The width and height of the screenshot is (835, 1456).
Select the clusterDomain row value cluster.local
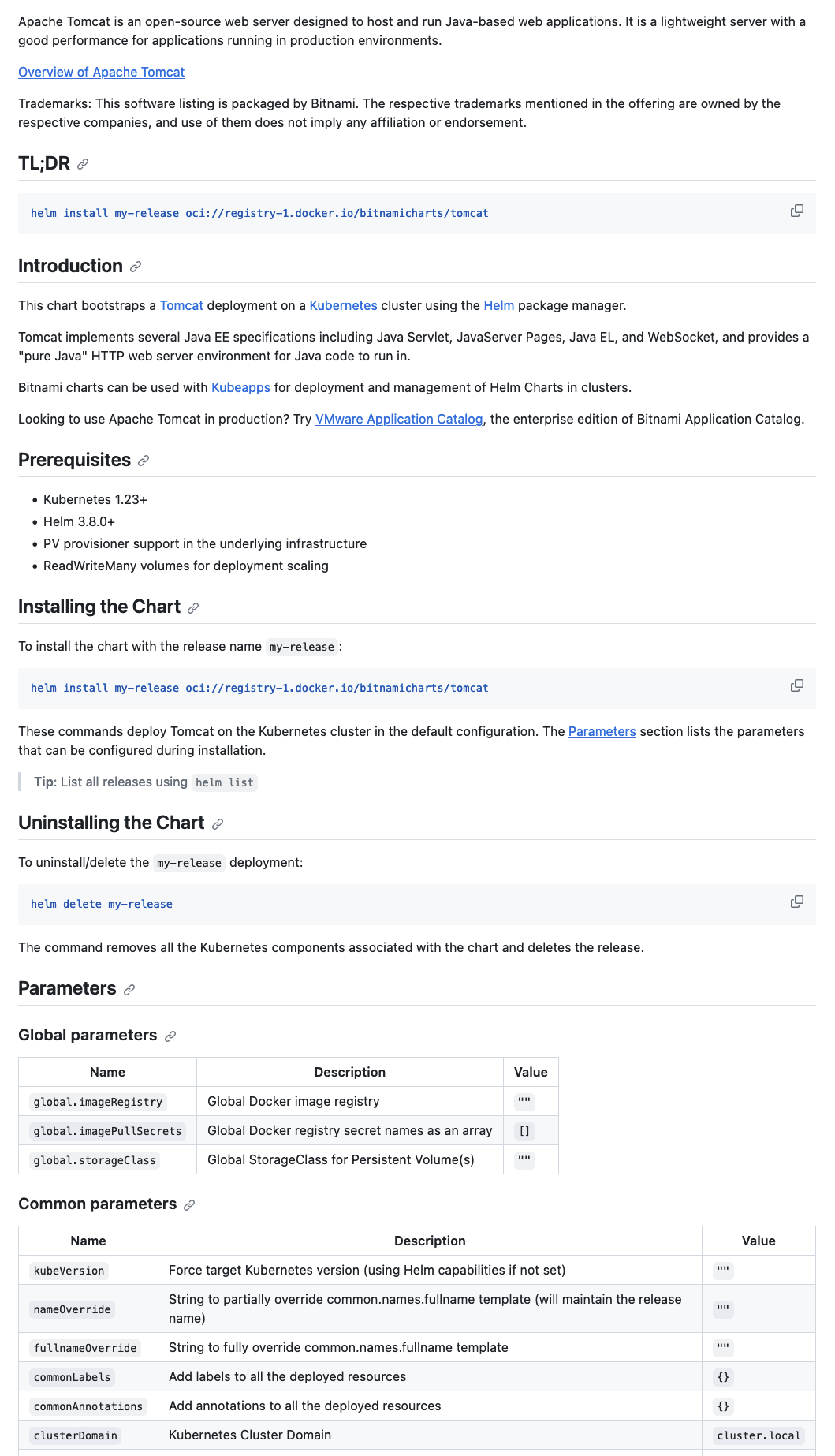(758, 1435)
